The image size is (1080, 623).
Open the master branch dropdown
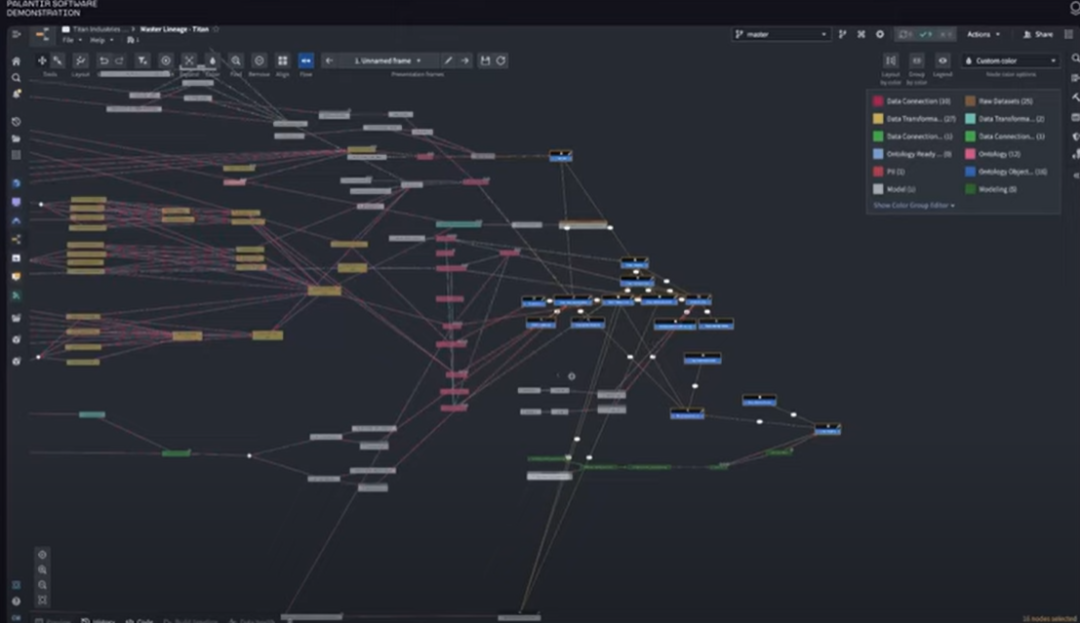781,34
